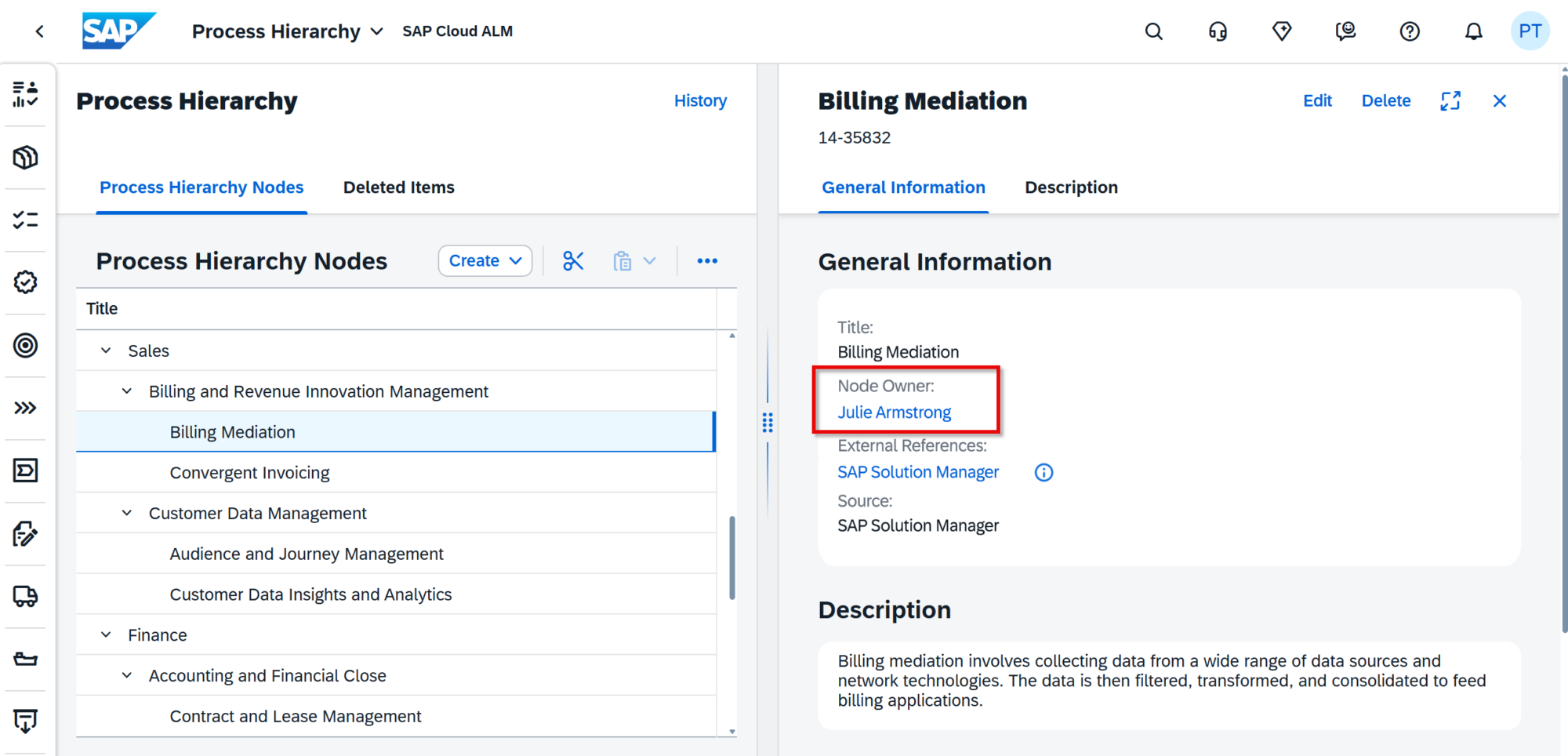Open the sidebar checklist tasks icon

click(x=25, y=220)
